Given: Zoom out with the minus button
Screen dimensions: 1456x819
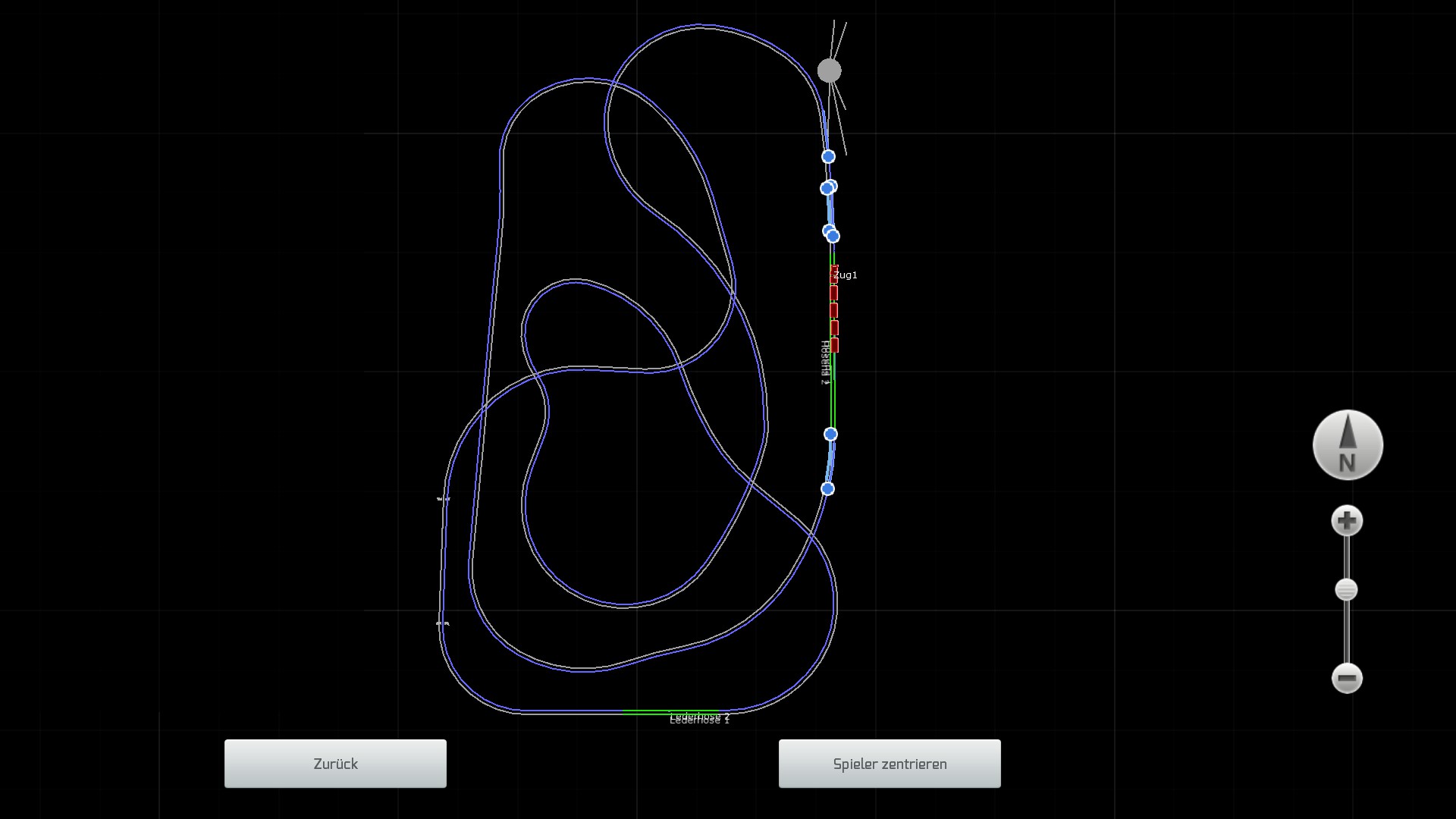Looking at the screenshot, I should (1347, 678).
